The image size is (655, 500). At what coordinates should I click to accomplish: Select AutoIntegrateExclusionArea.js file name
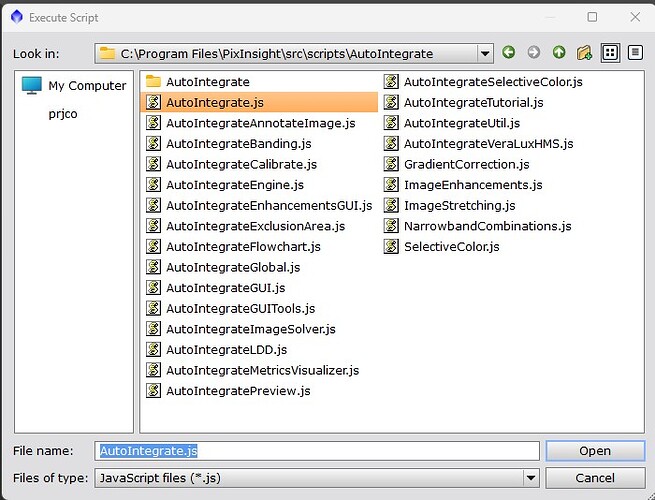click(256, 226)
